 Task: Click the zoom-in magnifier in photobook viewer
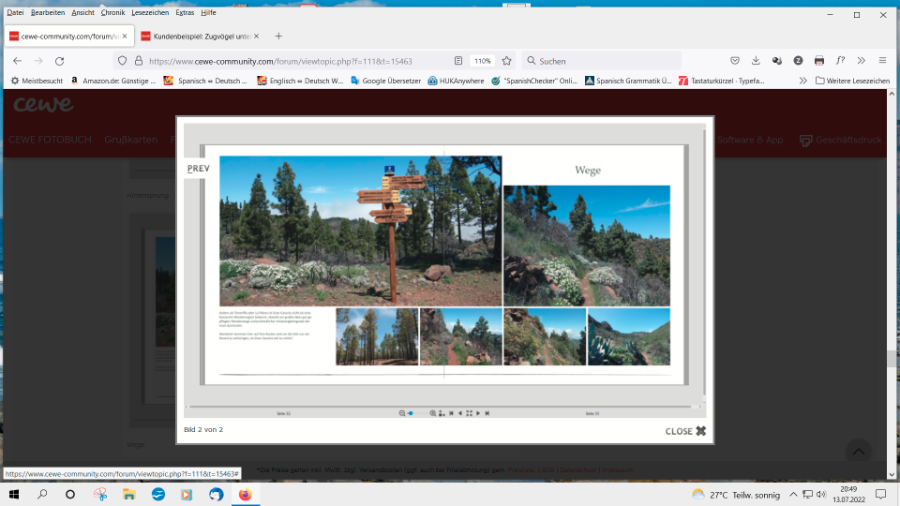[x=433, y=413]
